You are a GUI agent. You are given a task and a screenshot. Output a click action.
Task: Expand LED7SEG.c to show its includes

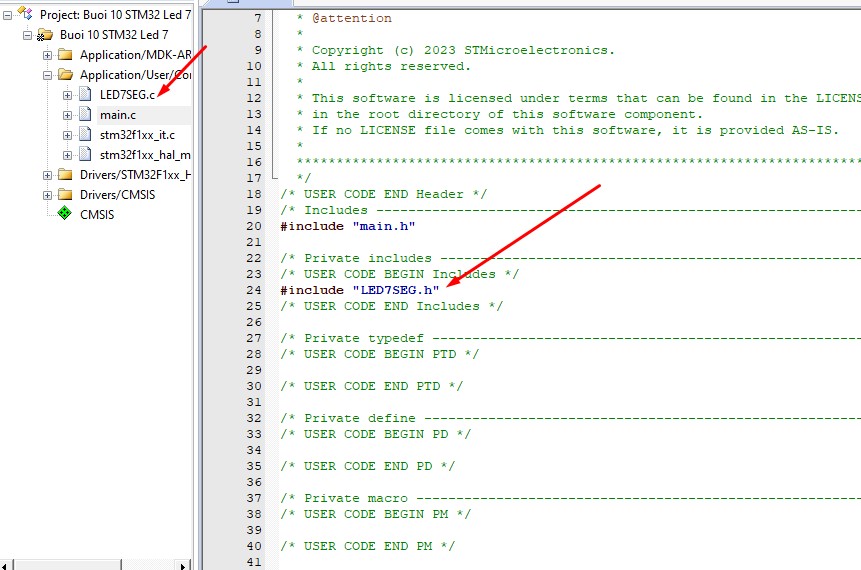(67, 95)
